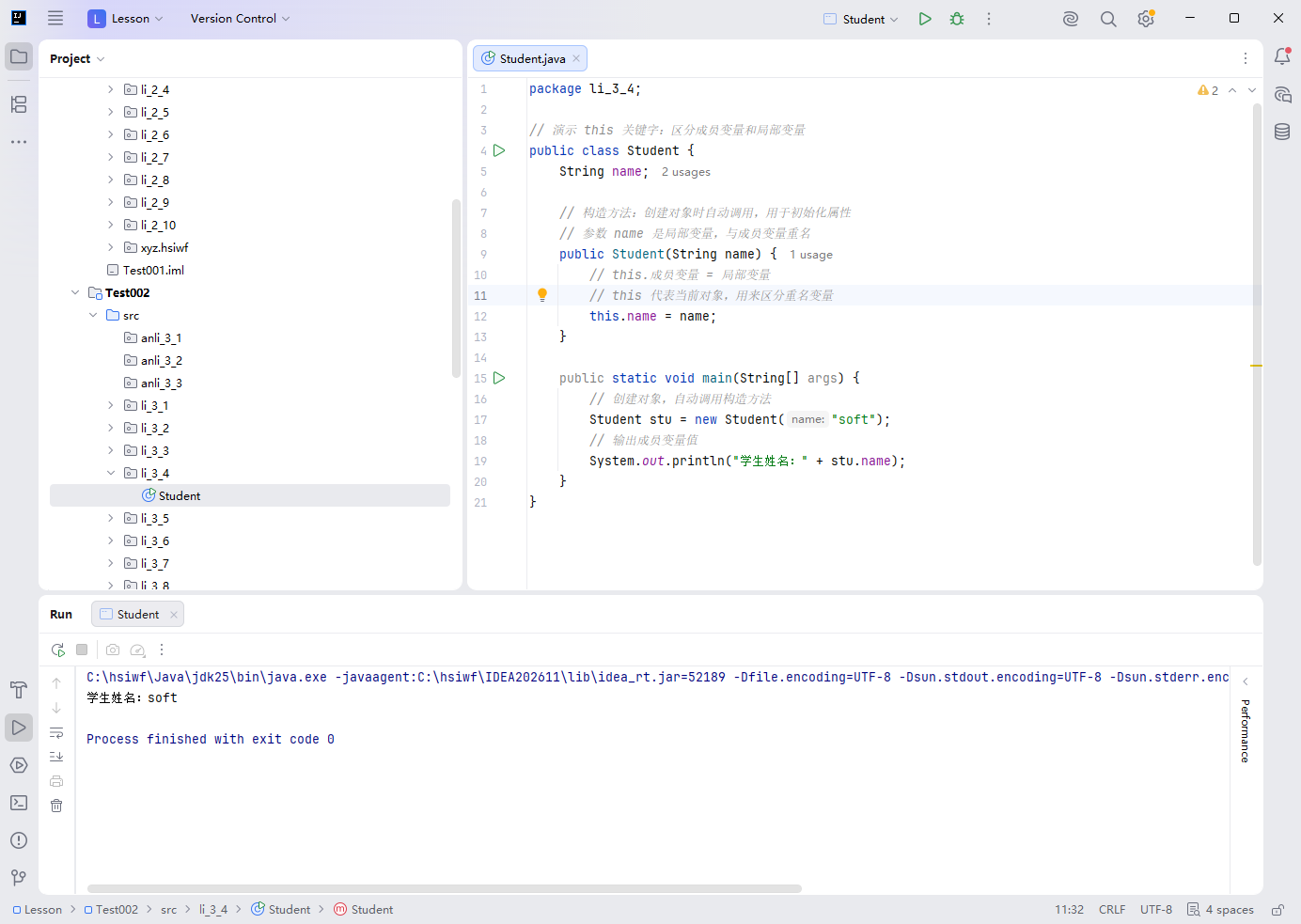Click the 2 warnings inspection indicator
The height and width of the screenshot is (924, 1301).
(x=1208, y=90)
